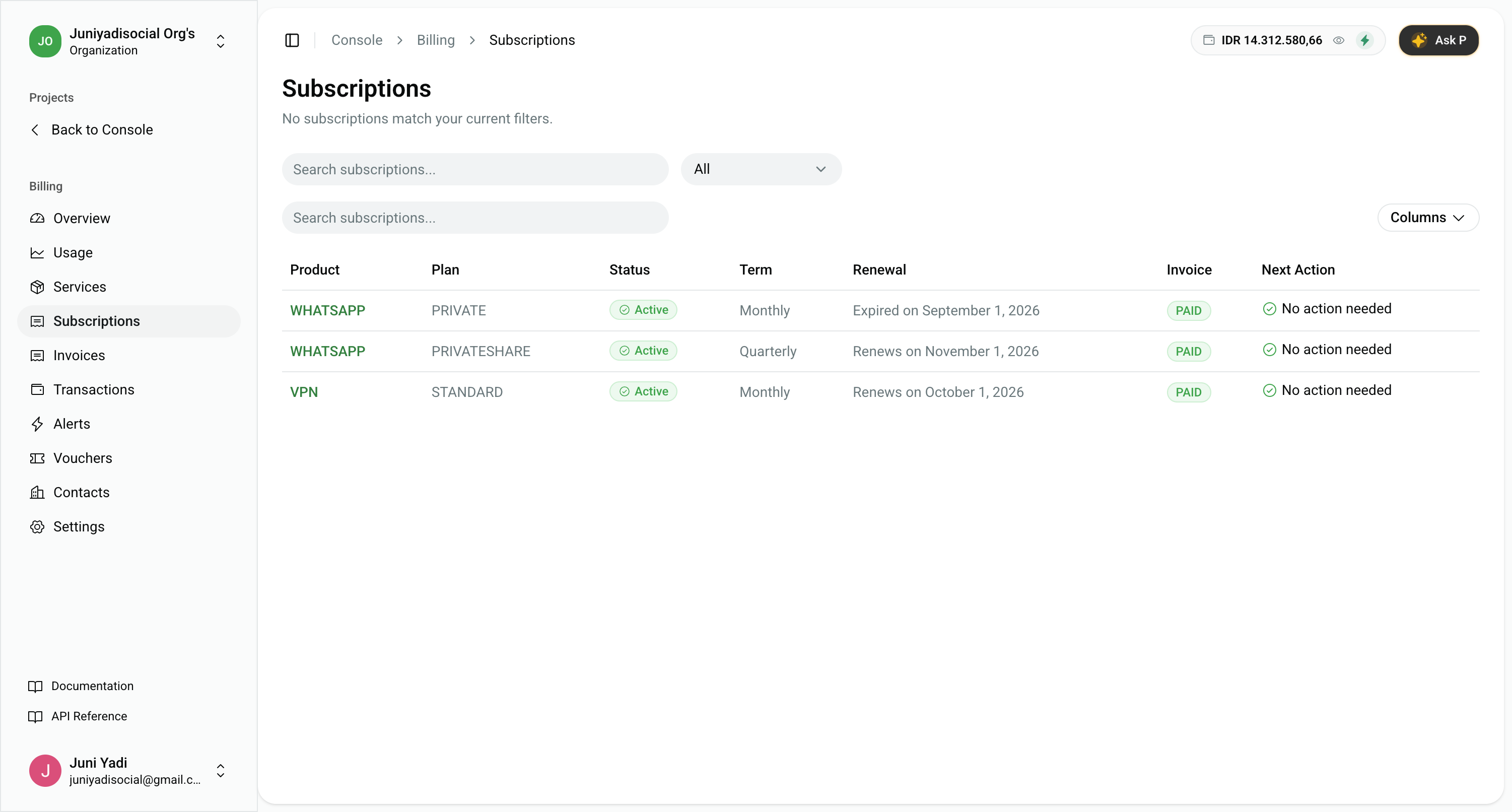Open API Reference link
The height and width of the screenshot is (812, 1512).
(x=78, y=716)
